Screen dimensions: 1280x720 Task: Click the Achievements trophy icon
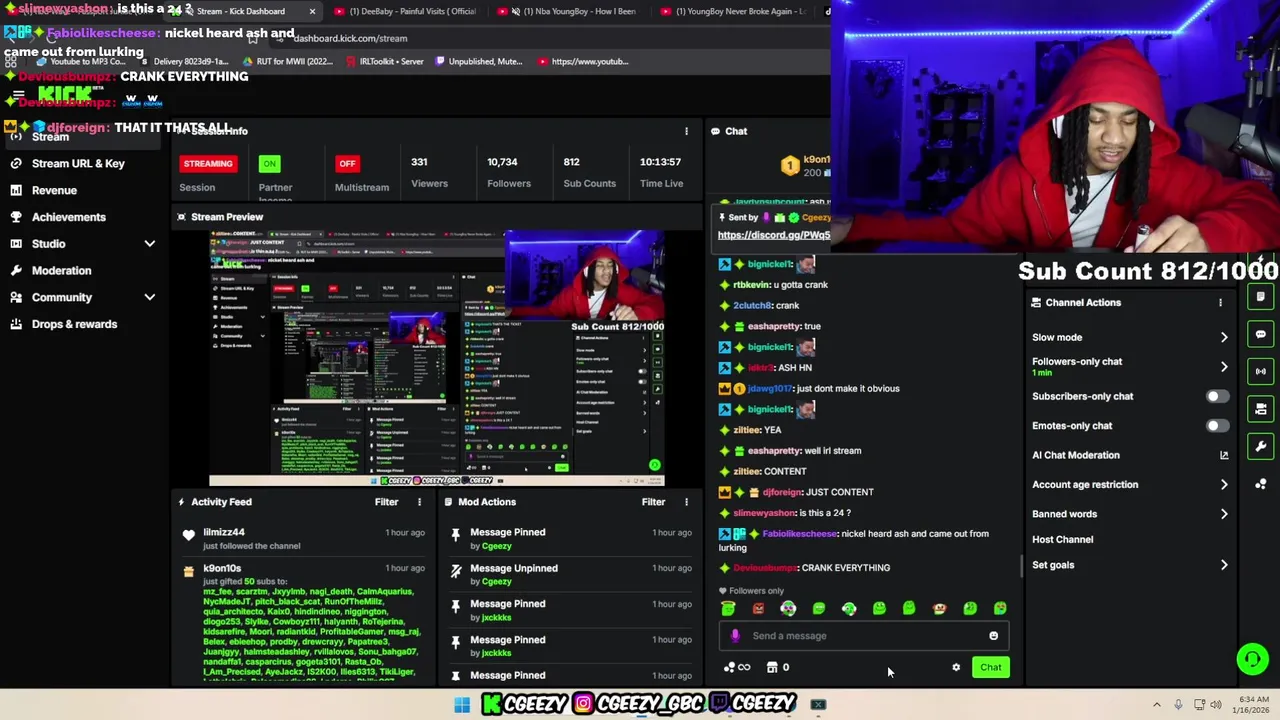pos(16,217)
